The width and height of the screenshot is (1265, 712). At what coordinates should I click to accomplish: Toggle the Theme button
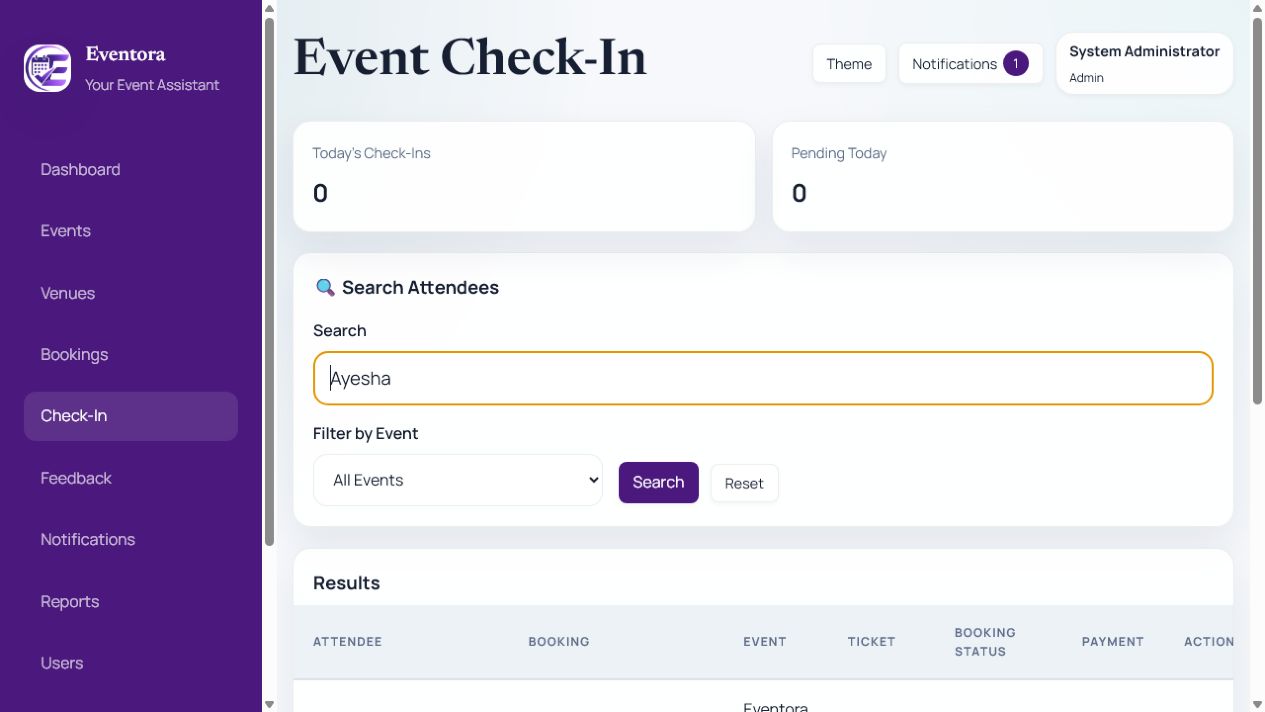[x=849, y=64]
